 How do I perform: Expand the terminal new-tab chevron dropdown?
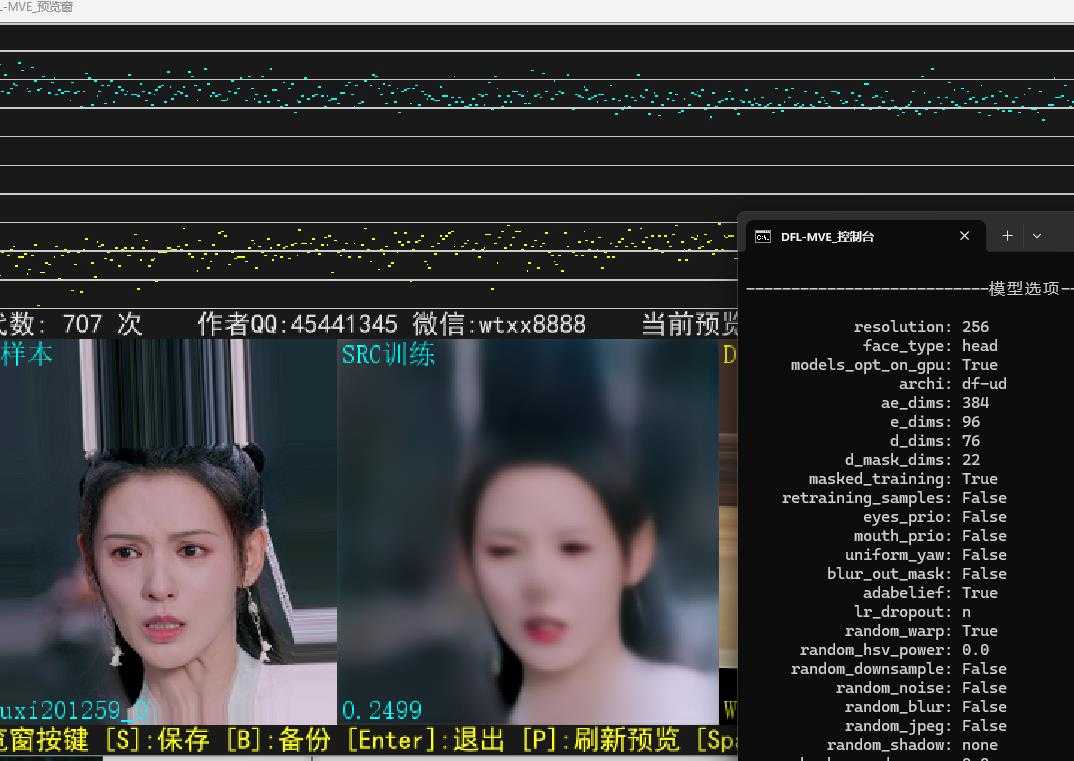click(1037, 235)
